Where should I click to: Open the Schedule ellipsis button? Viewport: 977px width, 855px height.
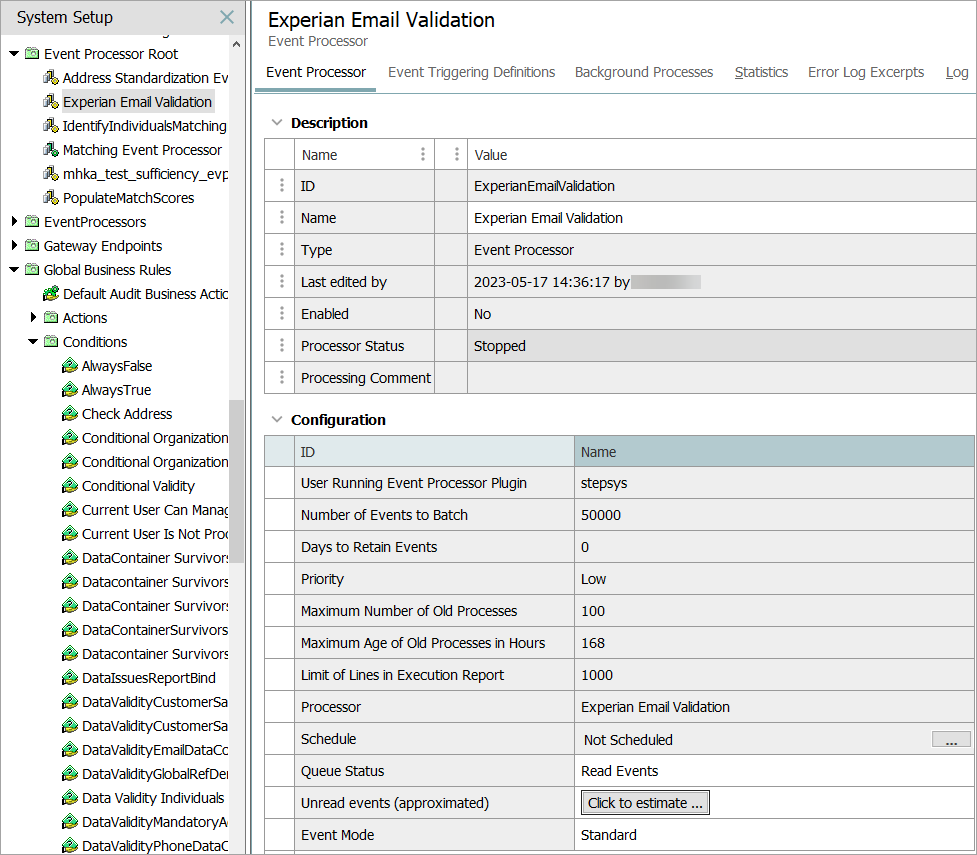[x=950, y=740]
